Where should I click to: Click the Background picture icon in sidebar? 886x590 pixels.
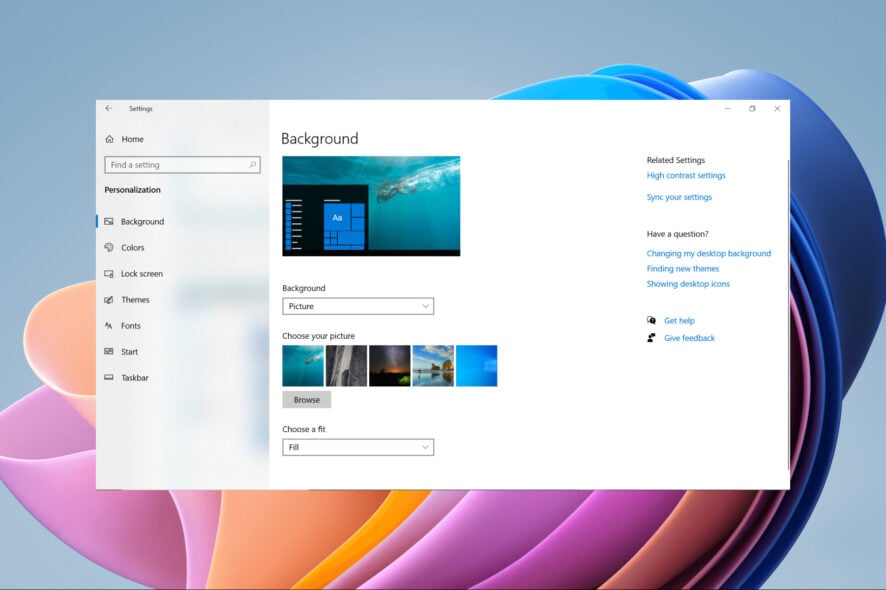click(109, 222)
